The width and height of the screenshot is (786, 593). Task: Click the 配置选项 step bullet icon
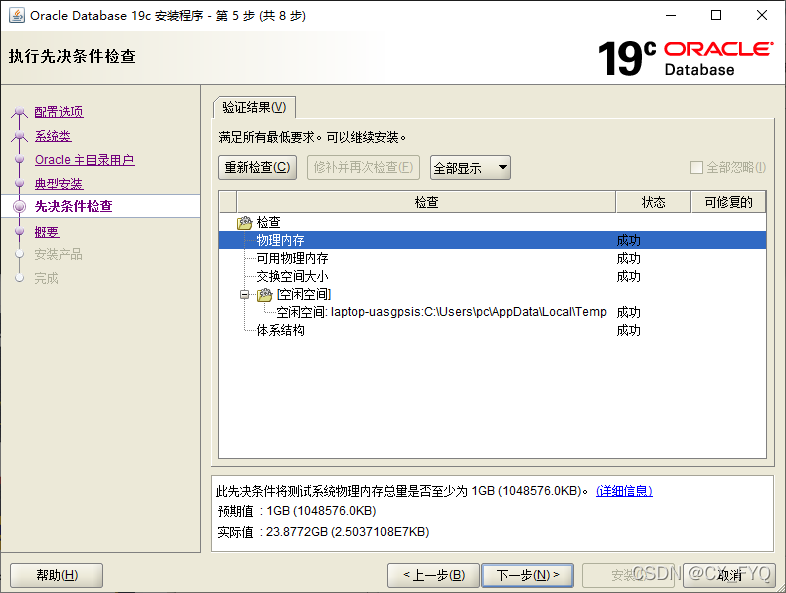(x=19, y=113)
